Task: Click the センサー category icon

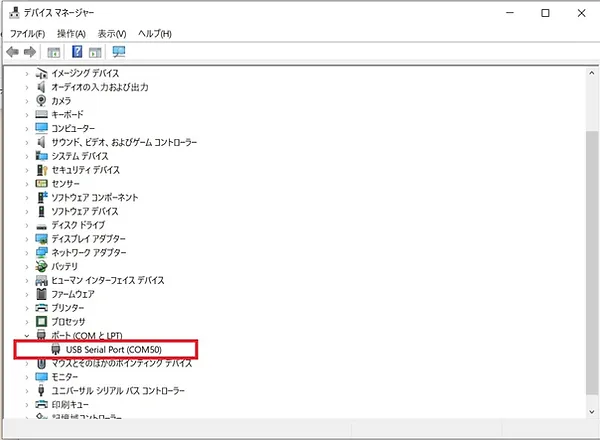Action: click(x=41, y=184)
